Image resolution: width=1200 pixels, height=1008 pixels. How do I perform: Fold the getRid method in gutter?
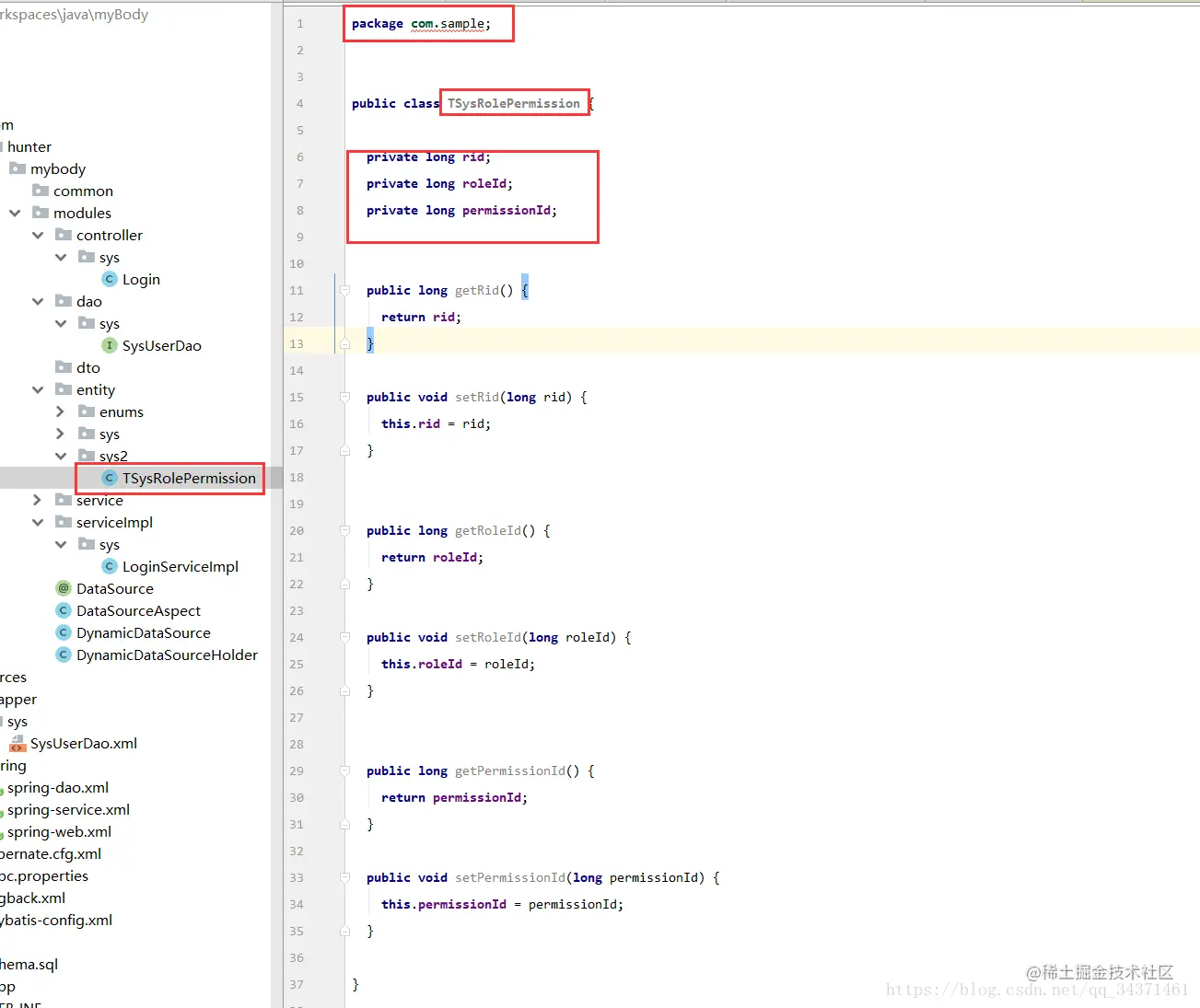[x=344, y=290]
